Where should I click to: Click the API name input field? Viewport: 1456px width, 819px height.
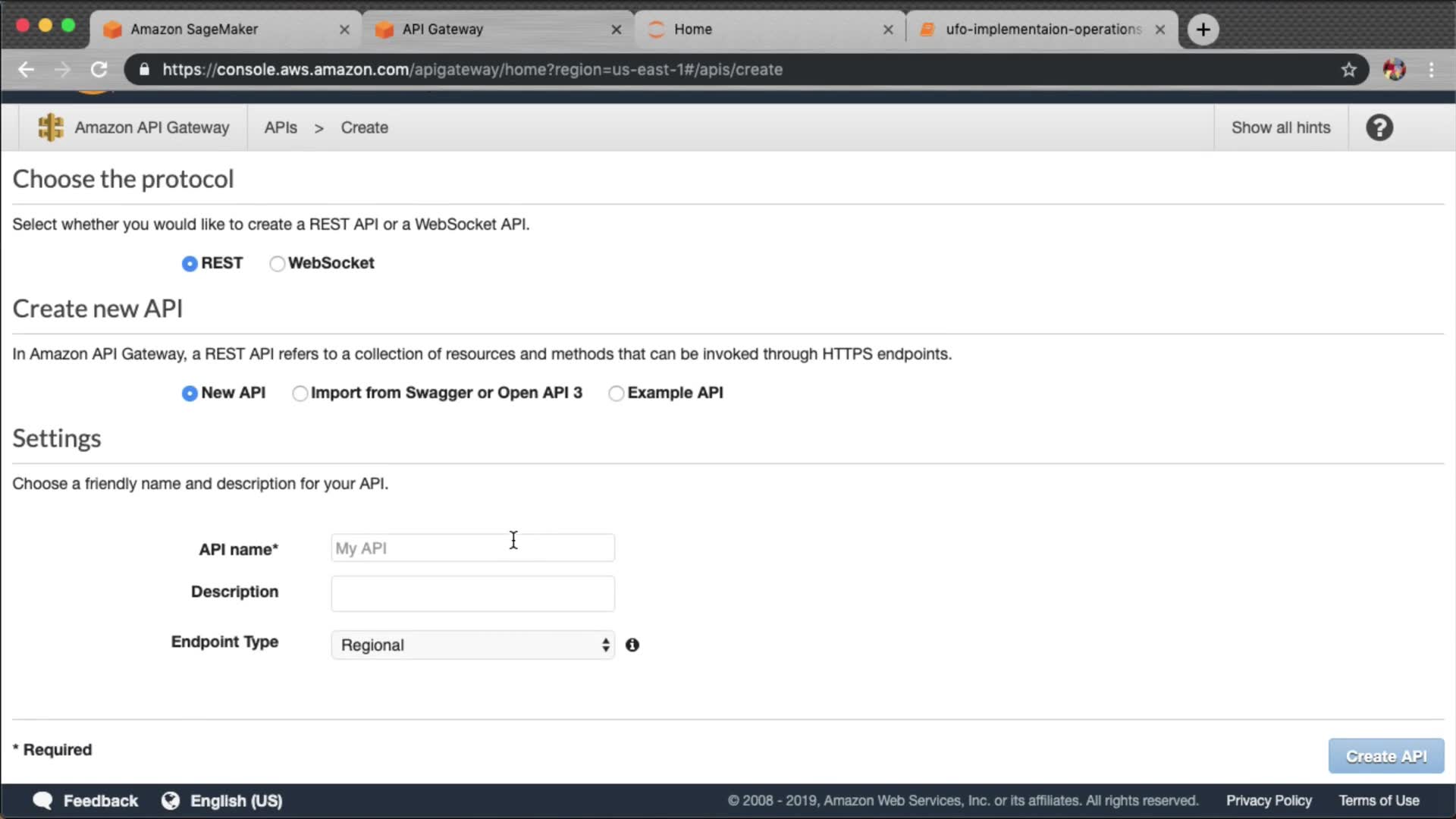pos(472,548)
